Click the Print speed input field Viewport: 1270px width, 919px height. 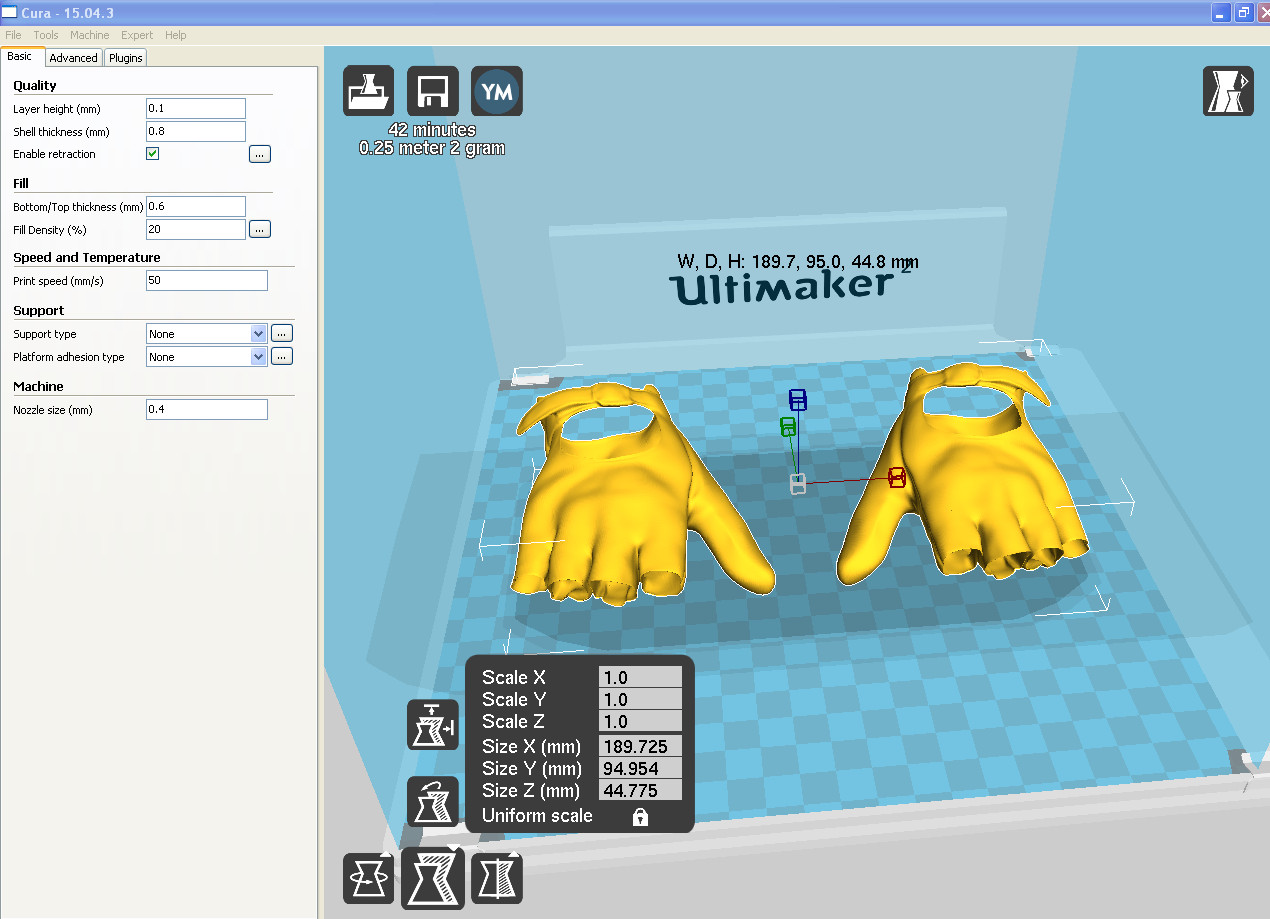point(207,280)
